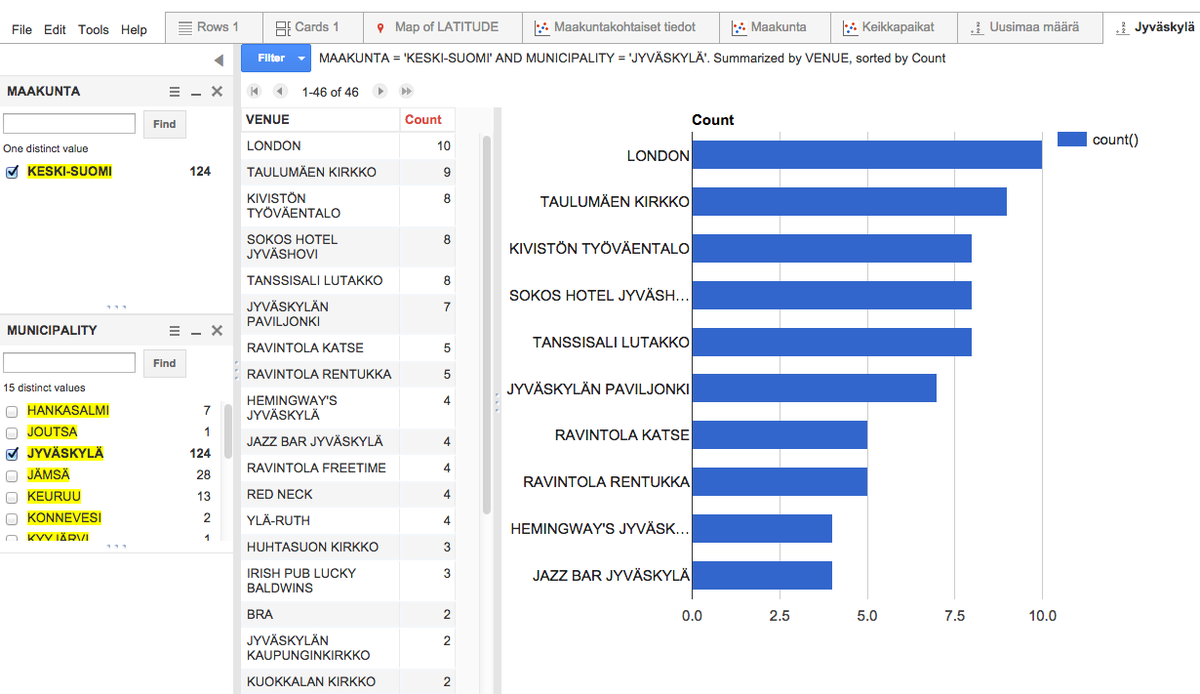This screenshot has width=1200, height=694.
Task: Click the venue table vertical scrollbar
Action: 487,325
